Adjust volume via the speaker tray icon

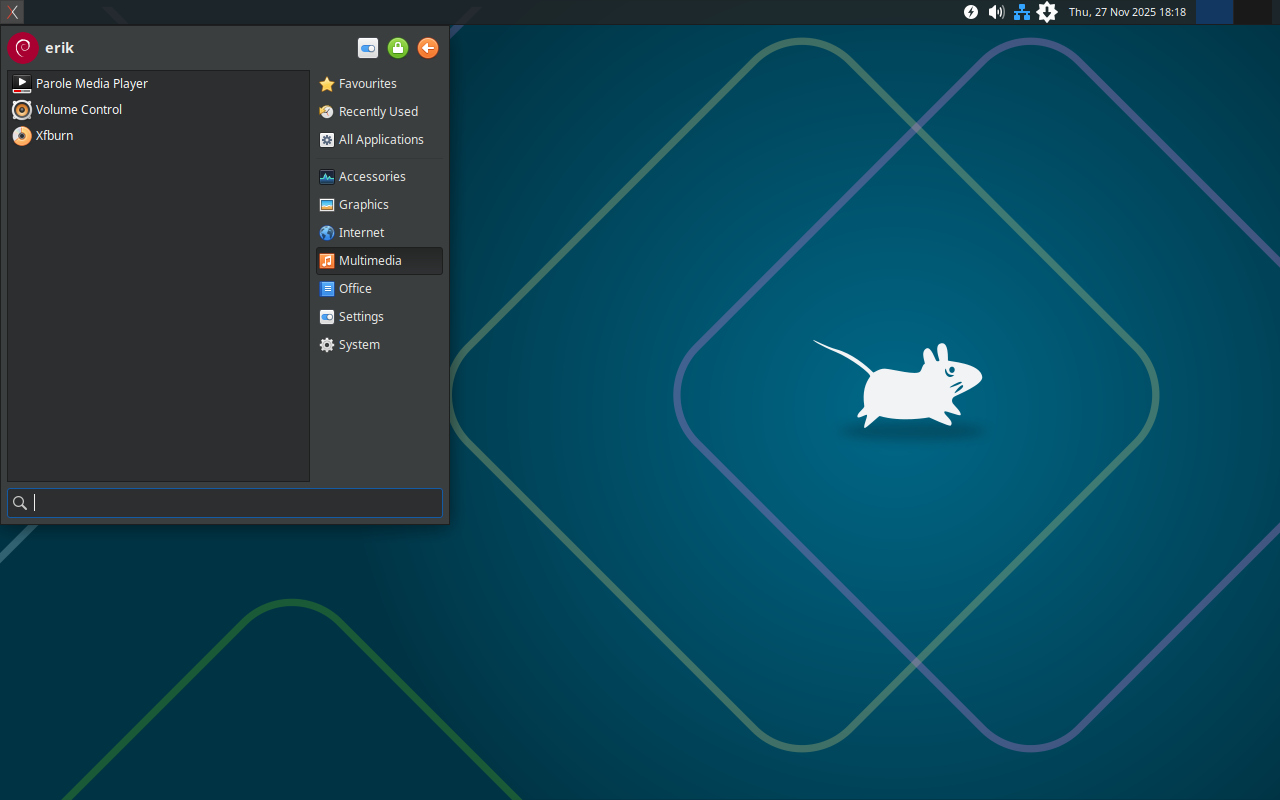click(996, 12)
